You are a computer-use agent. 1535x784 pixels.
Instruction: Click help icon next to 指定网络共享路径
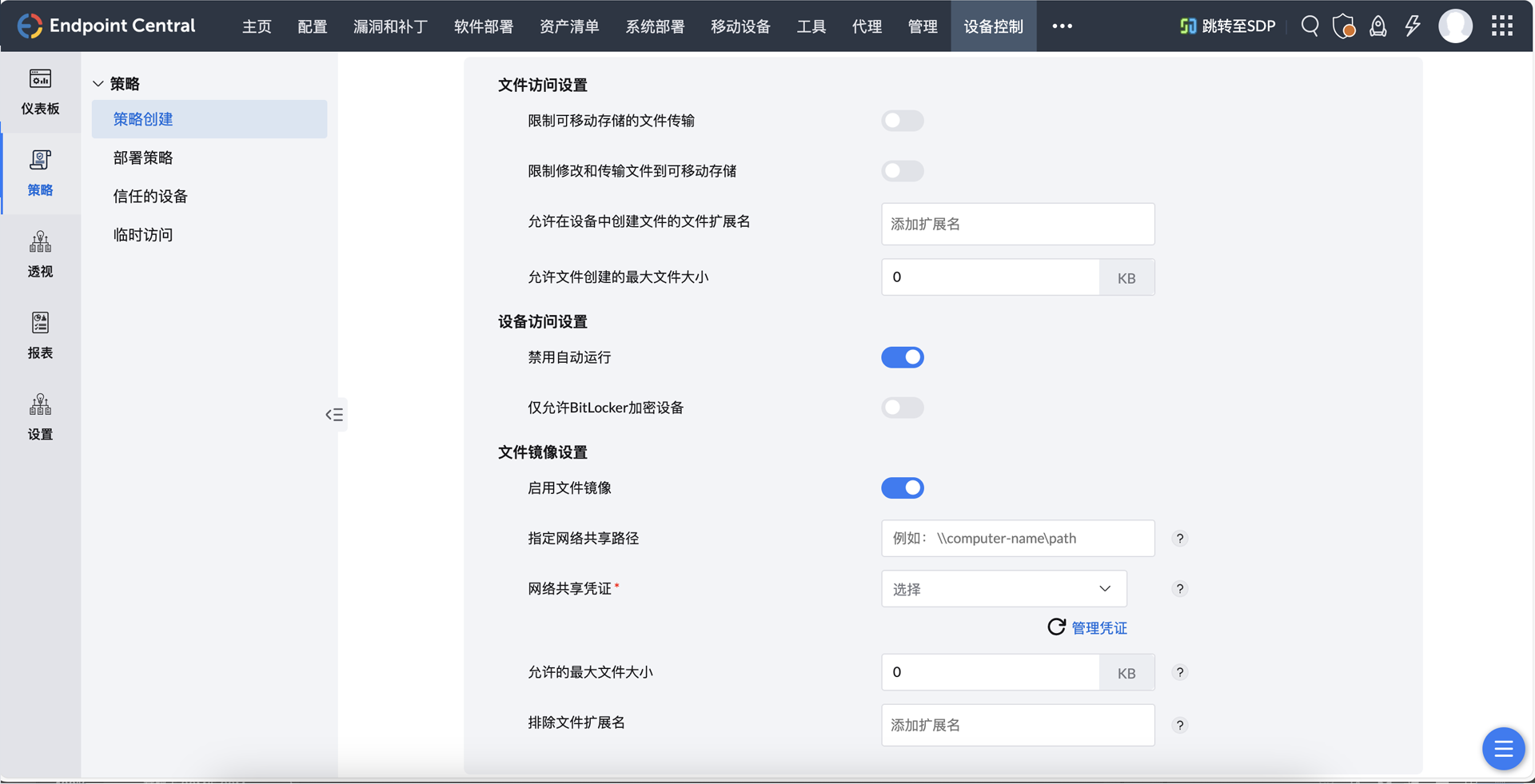tap(1179, 539)
